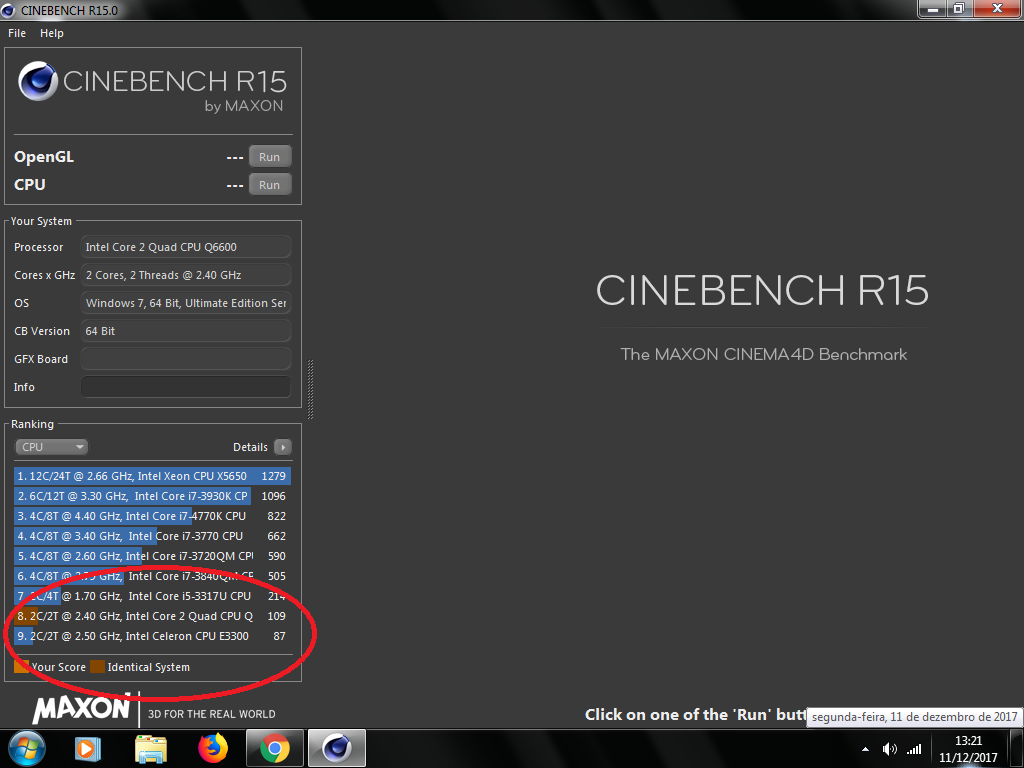This screenshot has width=1024, height=768.
Task: Select ranking row Intel Core i7-3770
Action: point(152,536)
